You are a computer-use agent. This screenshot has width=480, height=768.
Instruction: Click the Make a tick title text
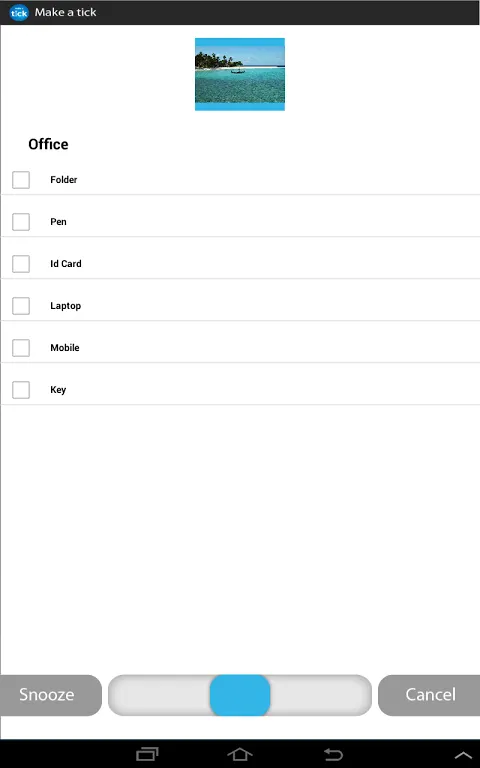66,12
